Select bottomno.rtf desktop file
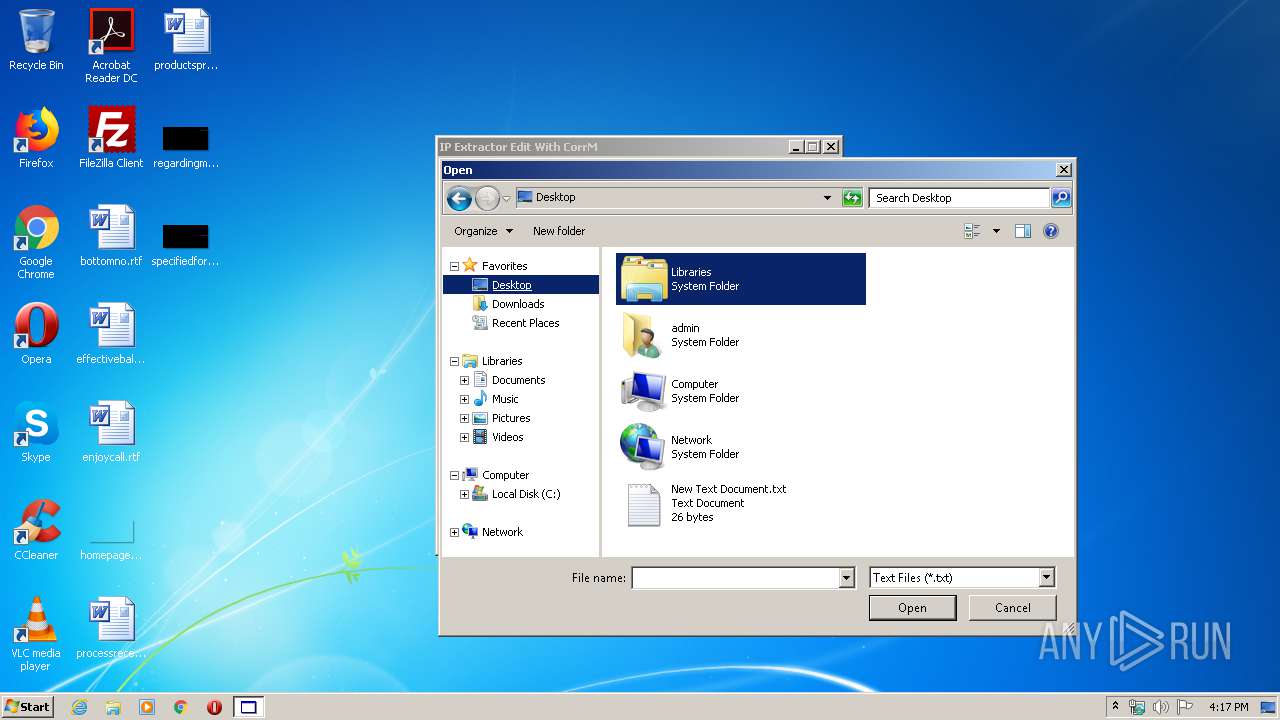The image size is (1280, 720). [111, 236]
